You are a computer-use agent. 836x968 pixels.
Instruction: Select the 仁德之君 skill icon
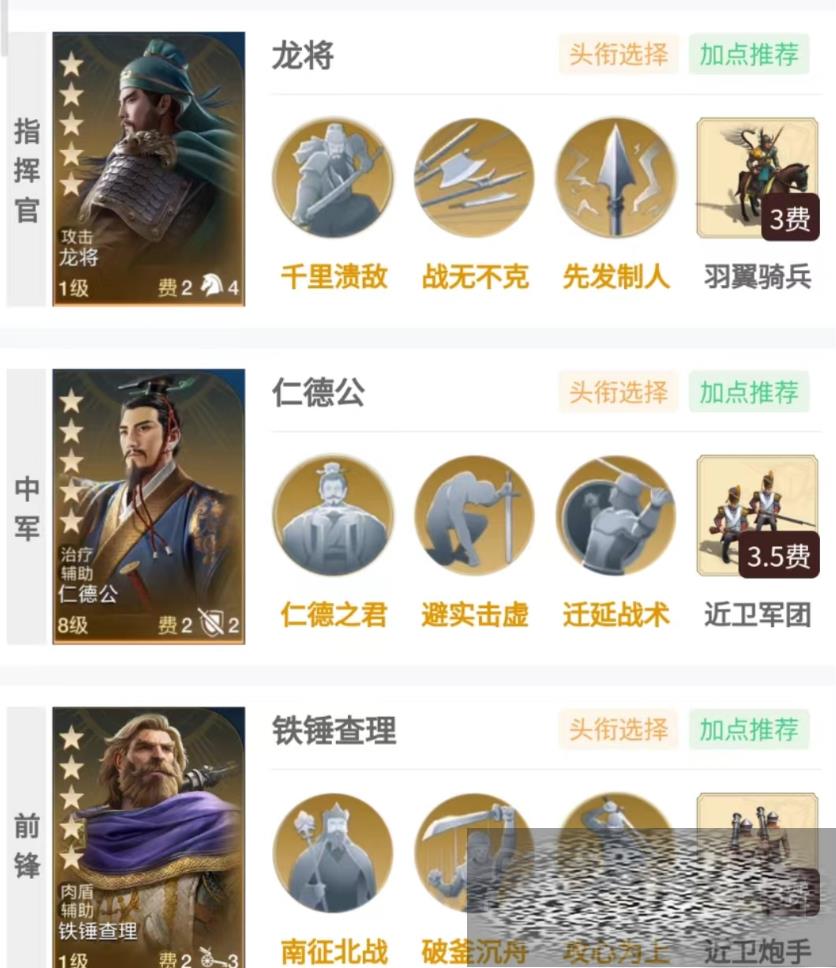333,516
